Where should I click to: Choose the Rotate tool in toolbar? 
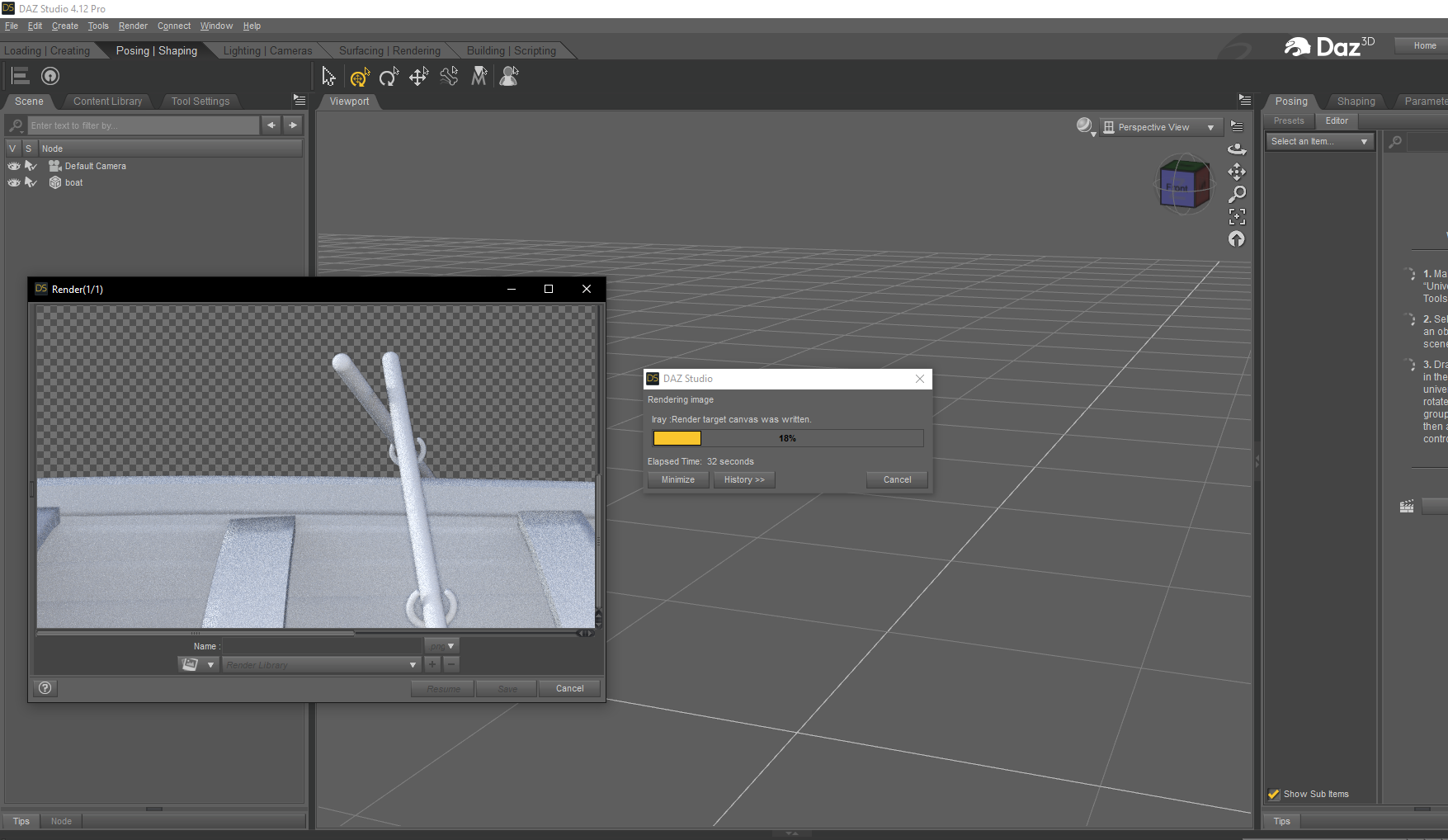(389, 77)
